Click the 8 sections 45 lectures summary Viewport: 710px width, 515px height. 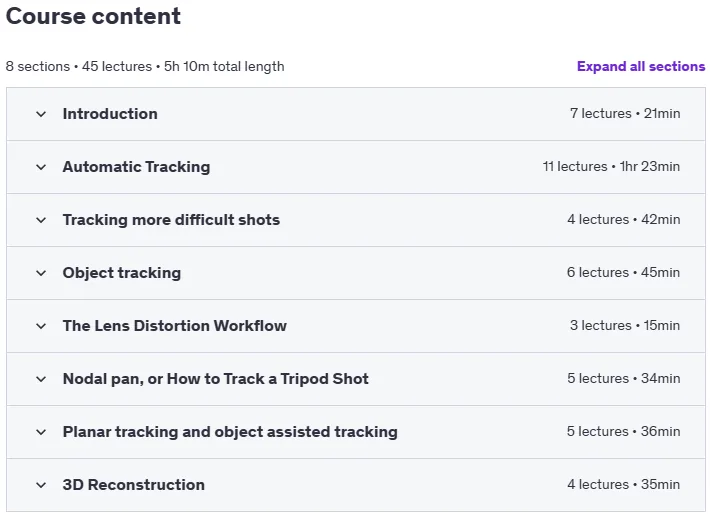point(145,67)
